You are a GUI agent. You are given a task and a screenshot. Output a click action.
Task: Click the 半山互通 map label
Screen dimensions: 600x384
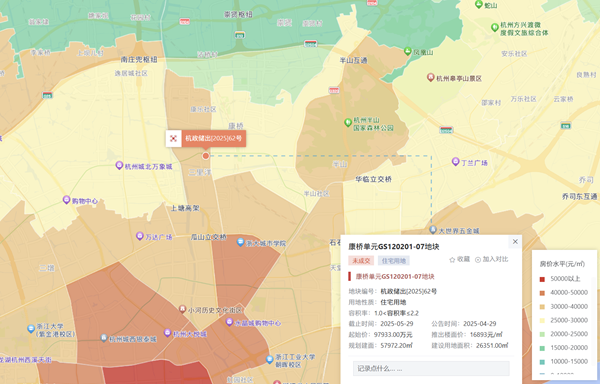pyautogui.click(x=354, y=60)
